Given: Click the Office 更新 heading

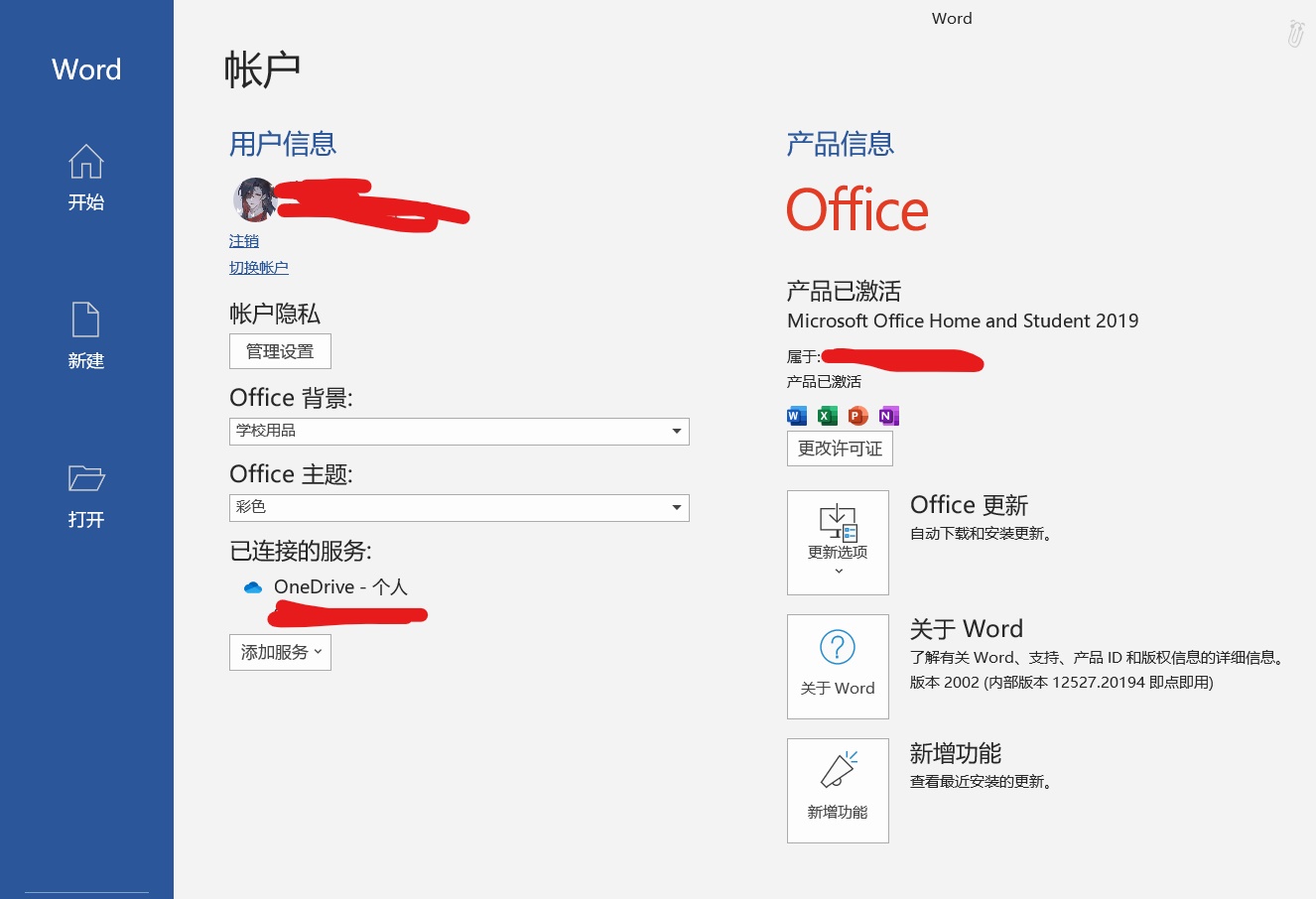Looking at the screenshot, I should [x=969, y=505].
